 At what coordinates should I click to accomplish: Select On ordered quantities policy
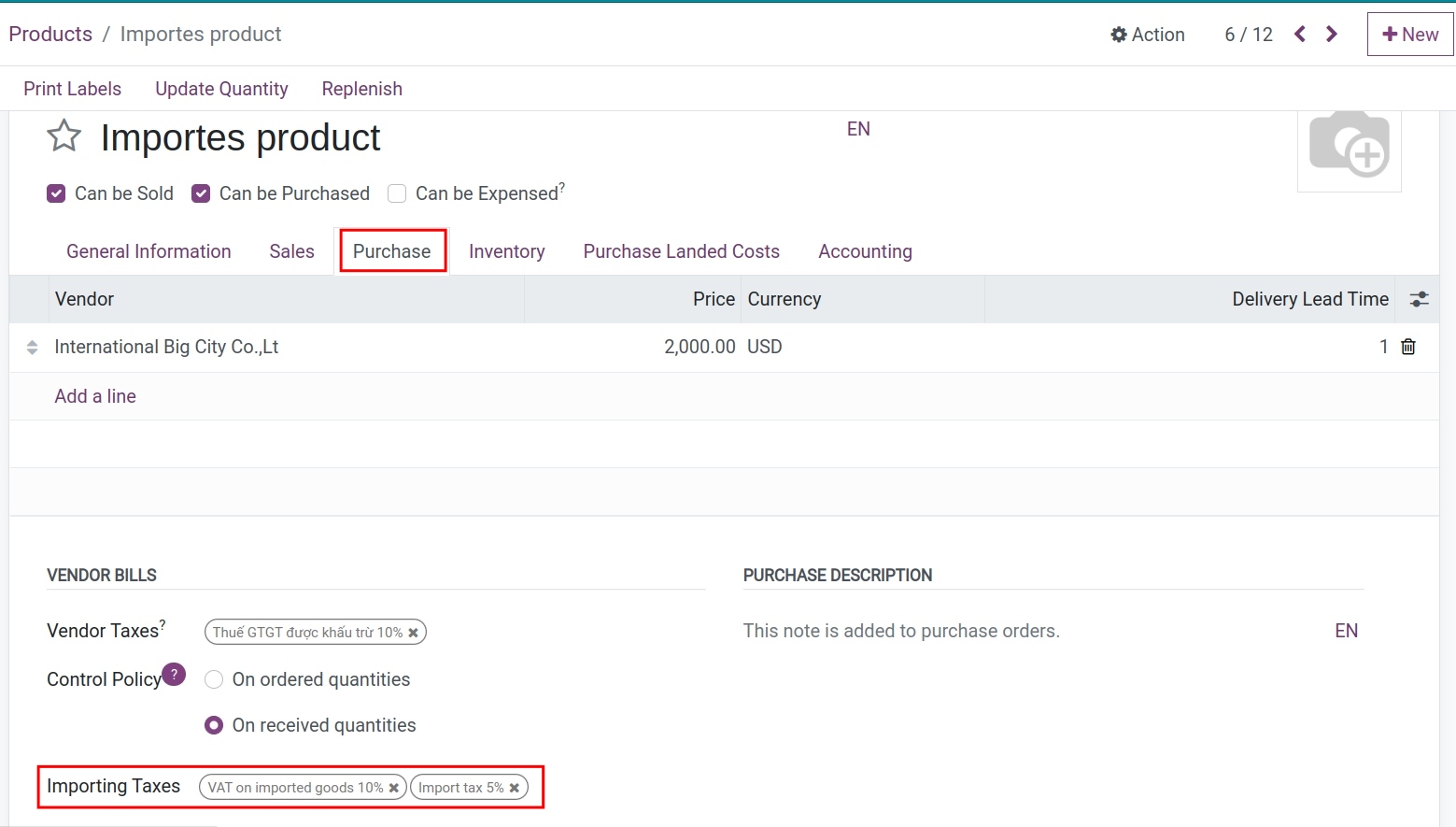tap(214, 679)
